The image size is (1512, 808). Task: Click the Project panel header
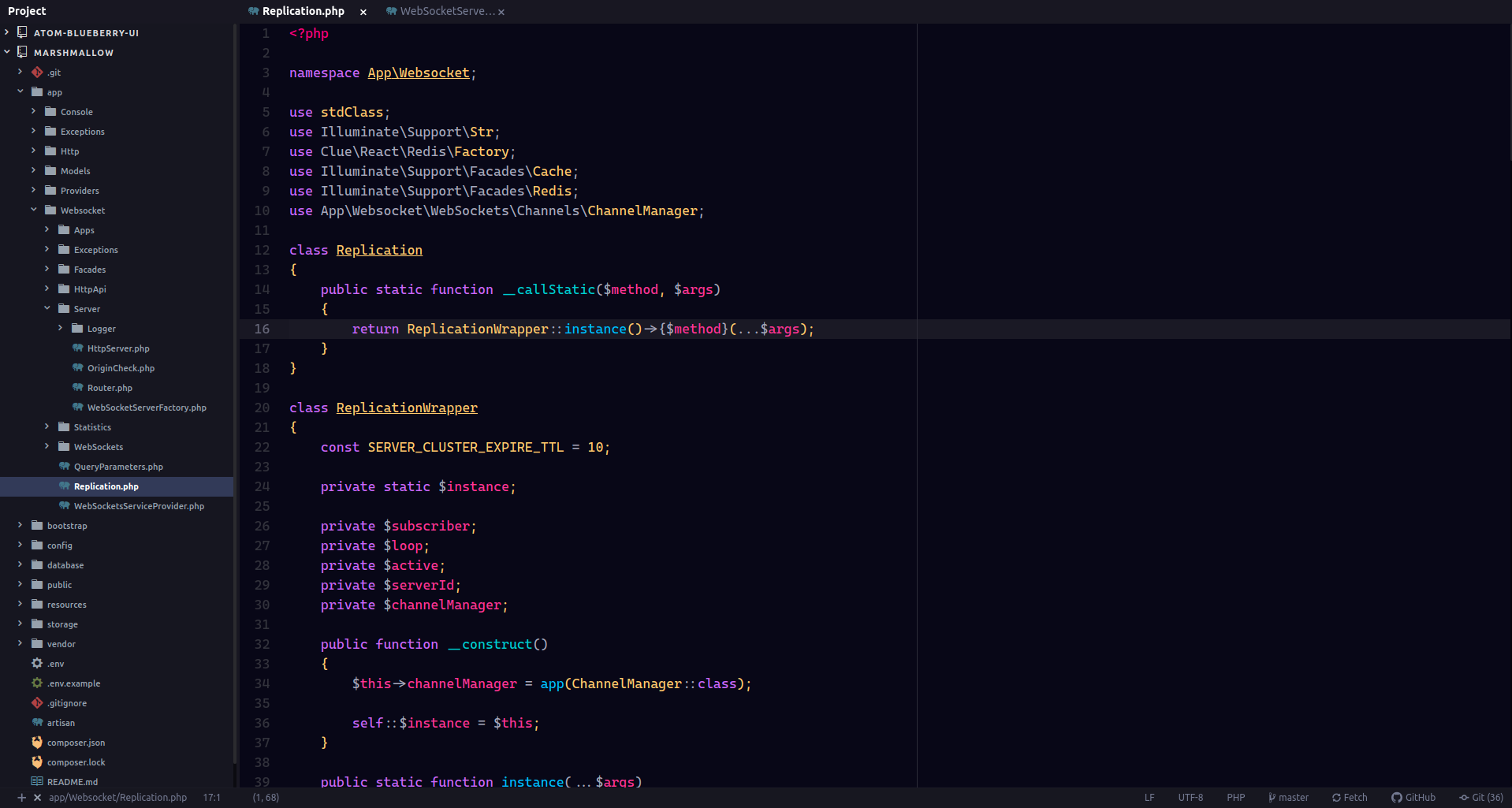click(27, 11)
